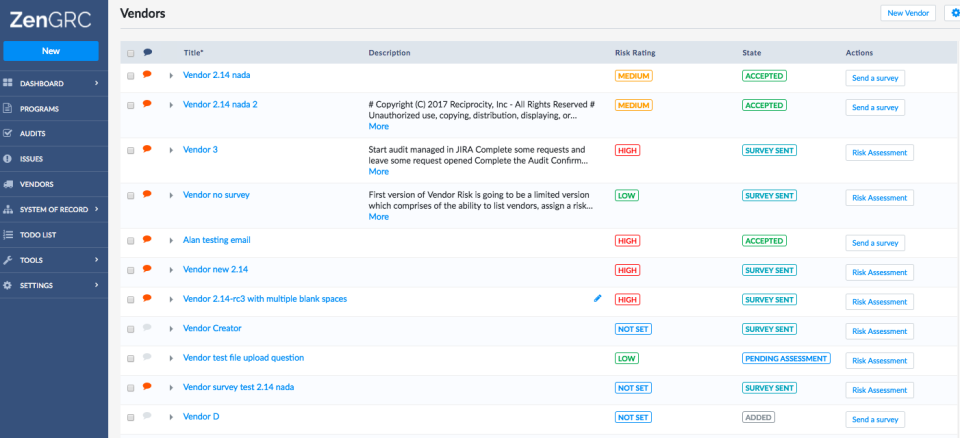The width and height of the screenshot is (960, 438).
Task: Expand the Vendor 2.14 nada row
Action: click(171, 75)
